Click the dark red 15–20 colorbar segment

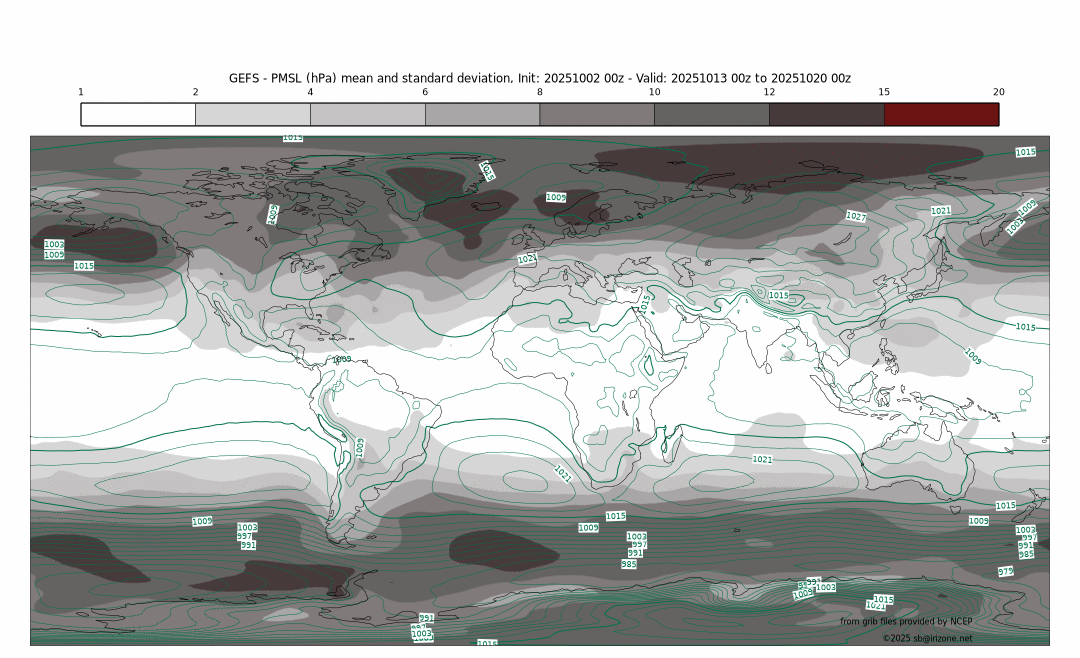941,114
